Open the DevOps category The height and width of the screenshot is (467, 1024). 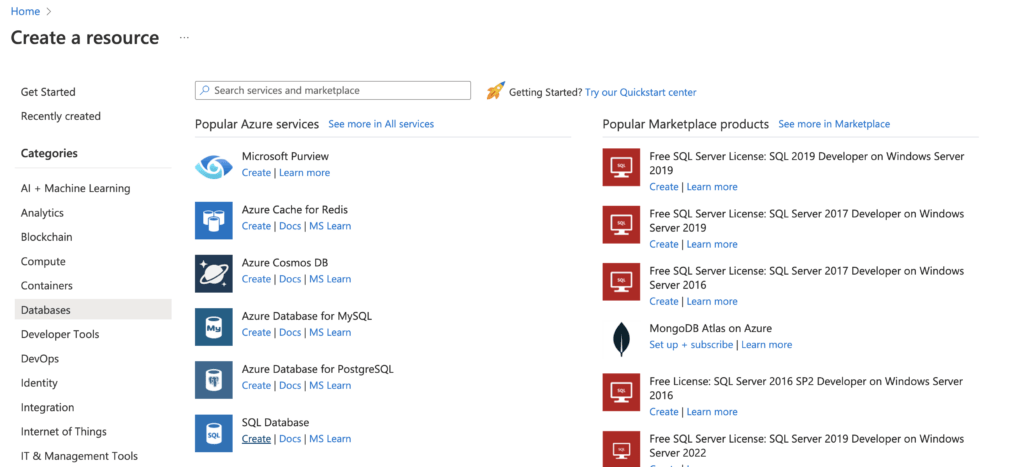40,359
